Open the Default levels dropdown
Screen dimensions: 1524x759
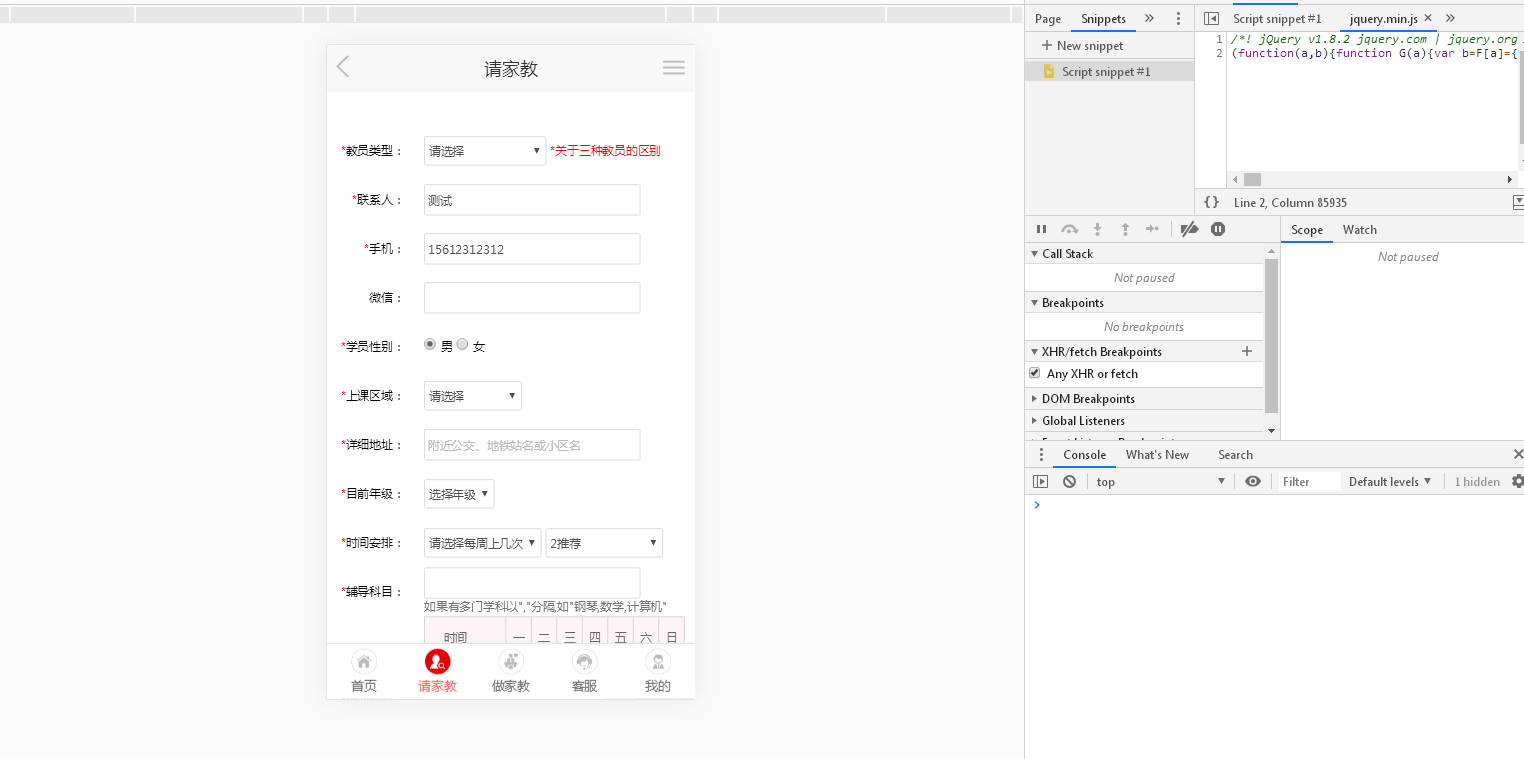(x=1389, y=481)
